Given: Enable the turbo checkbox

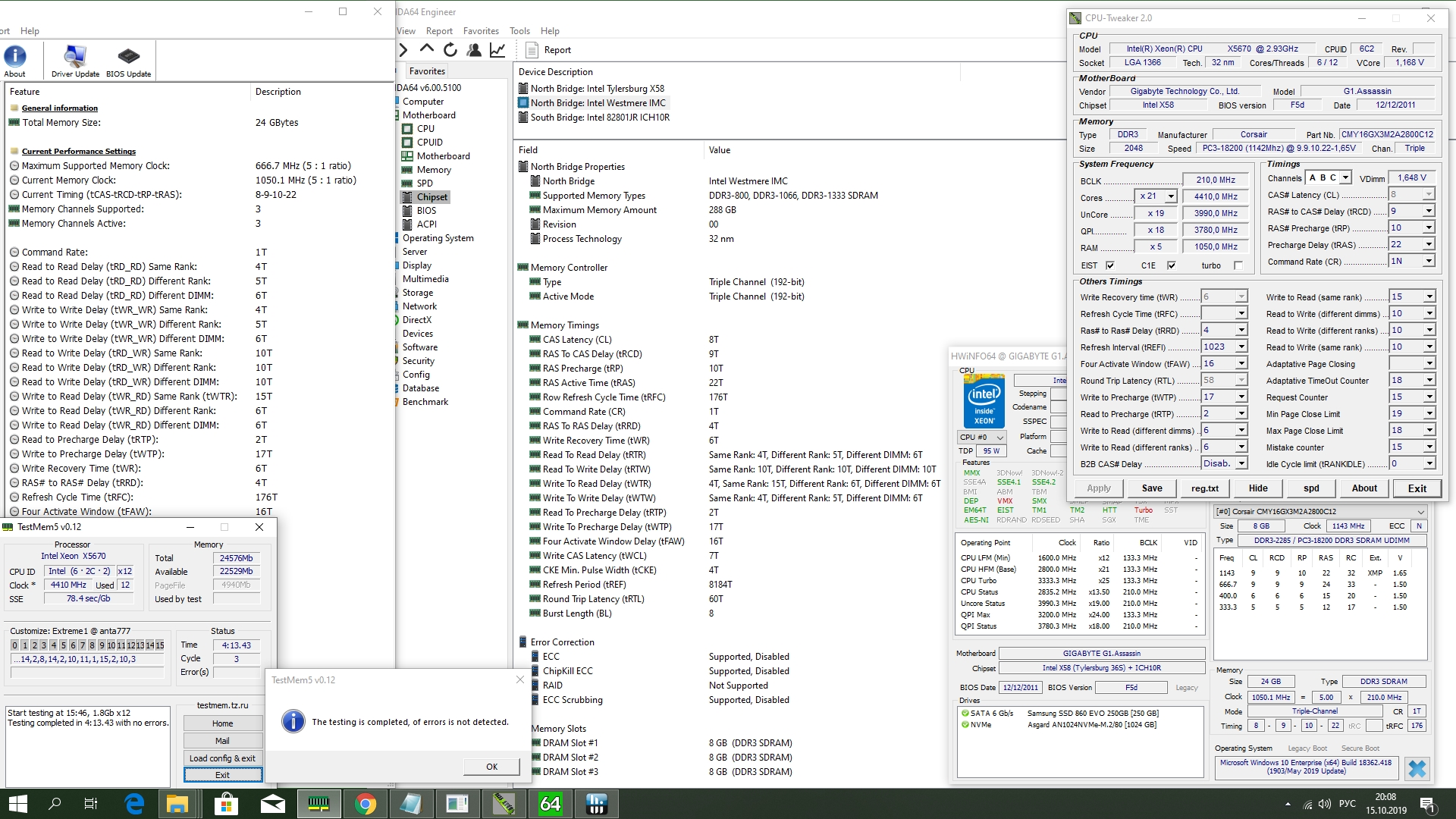Looking at the screenshot, I should tap(1238, 265).
